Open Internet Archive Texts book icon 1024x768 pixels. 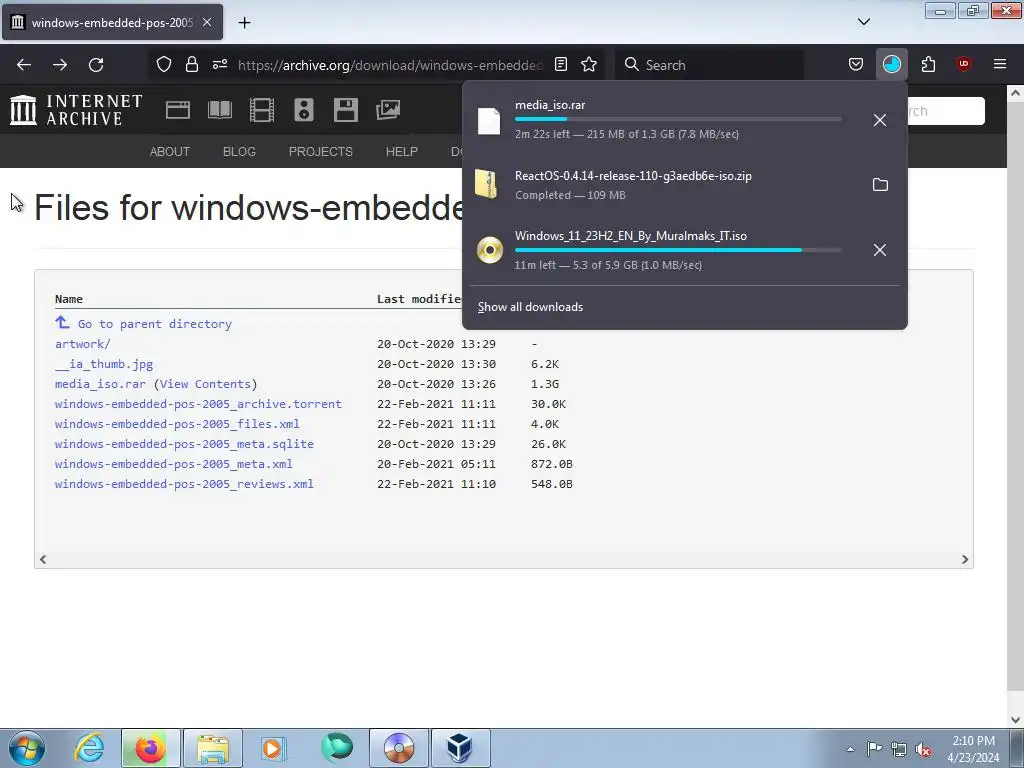click(x=220, y=110)
